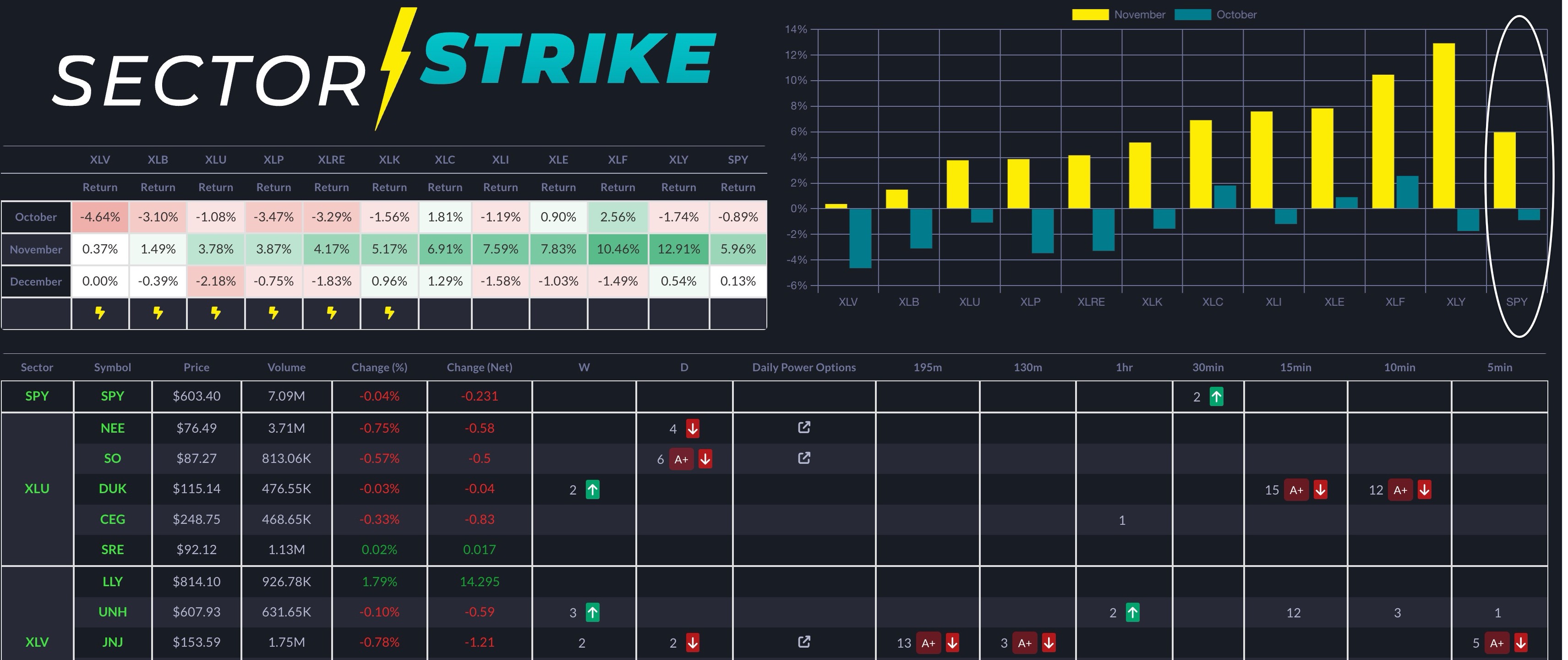This screenshot has height=660, width=1568.
Task: Click the lightning bolt under XLP column
Action: (273, 313)
